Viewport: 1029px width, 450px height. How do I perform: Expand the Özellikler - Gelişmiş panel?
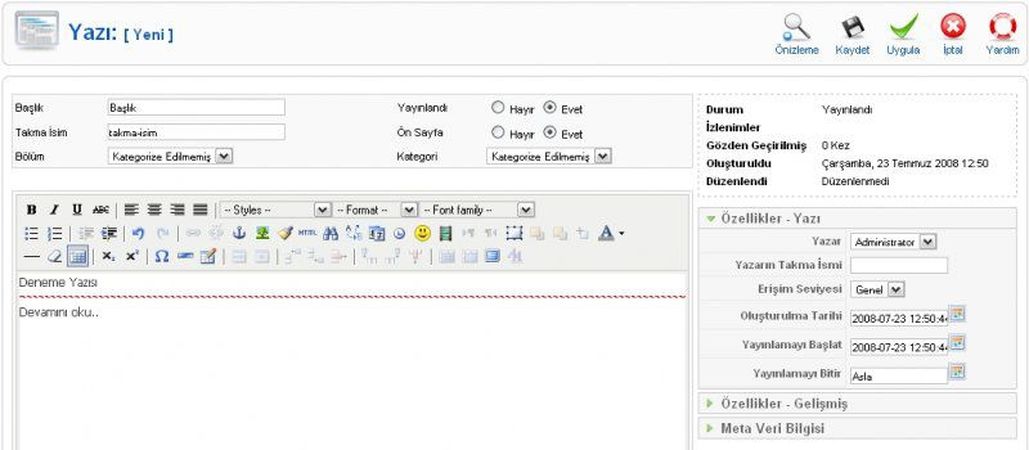[x=783, y=403]
